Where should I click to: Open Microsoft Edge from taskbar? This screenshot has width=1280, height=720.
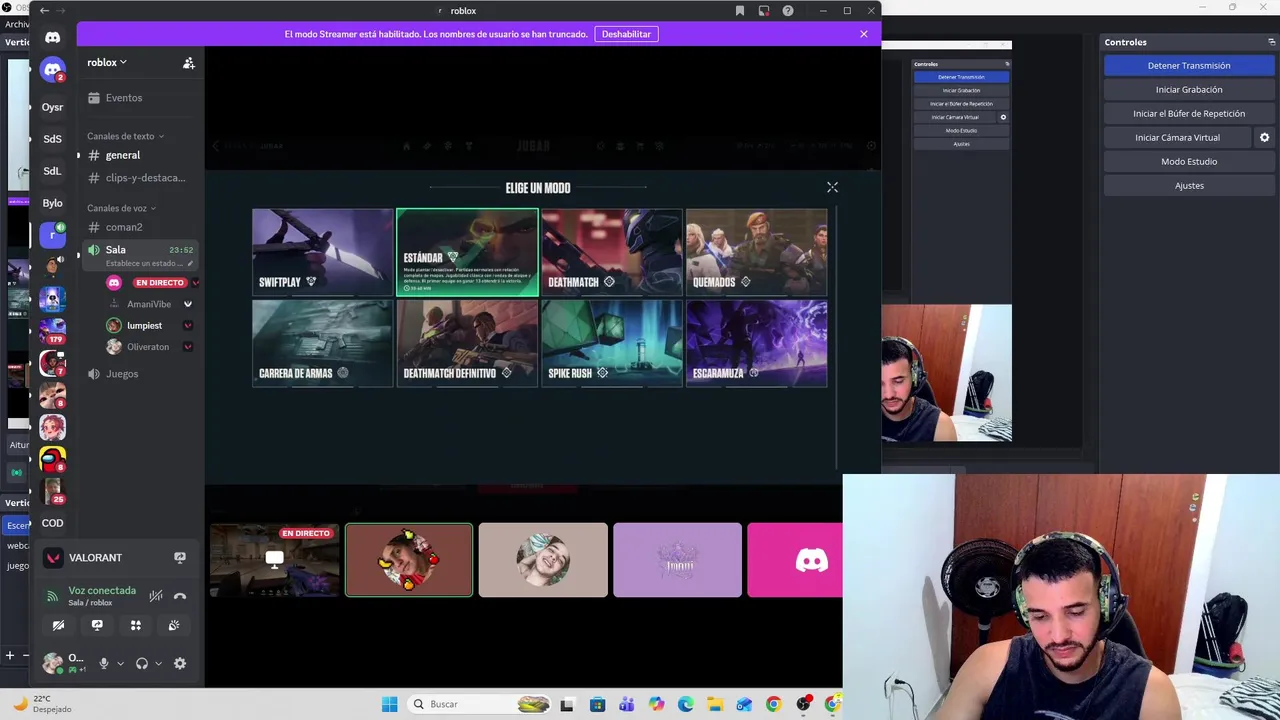[685, 704]
